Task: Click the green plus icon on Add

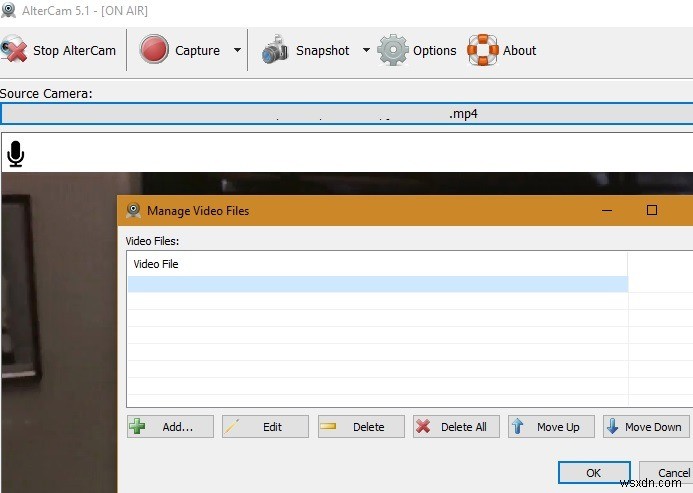Action: click(x=137, y=427)
